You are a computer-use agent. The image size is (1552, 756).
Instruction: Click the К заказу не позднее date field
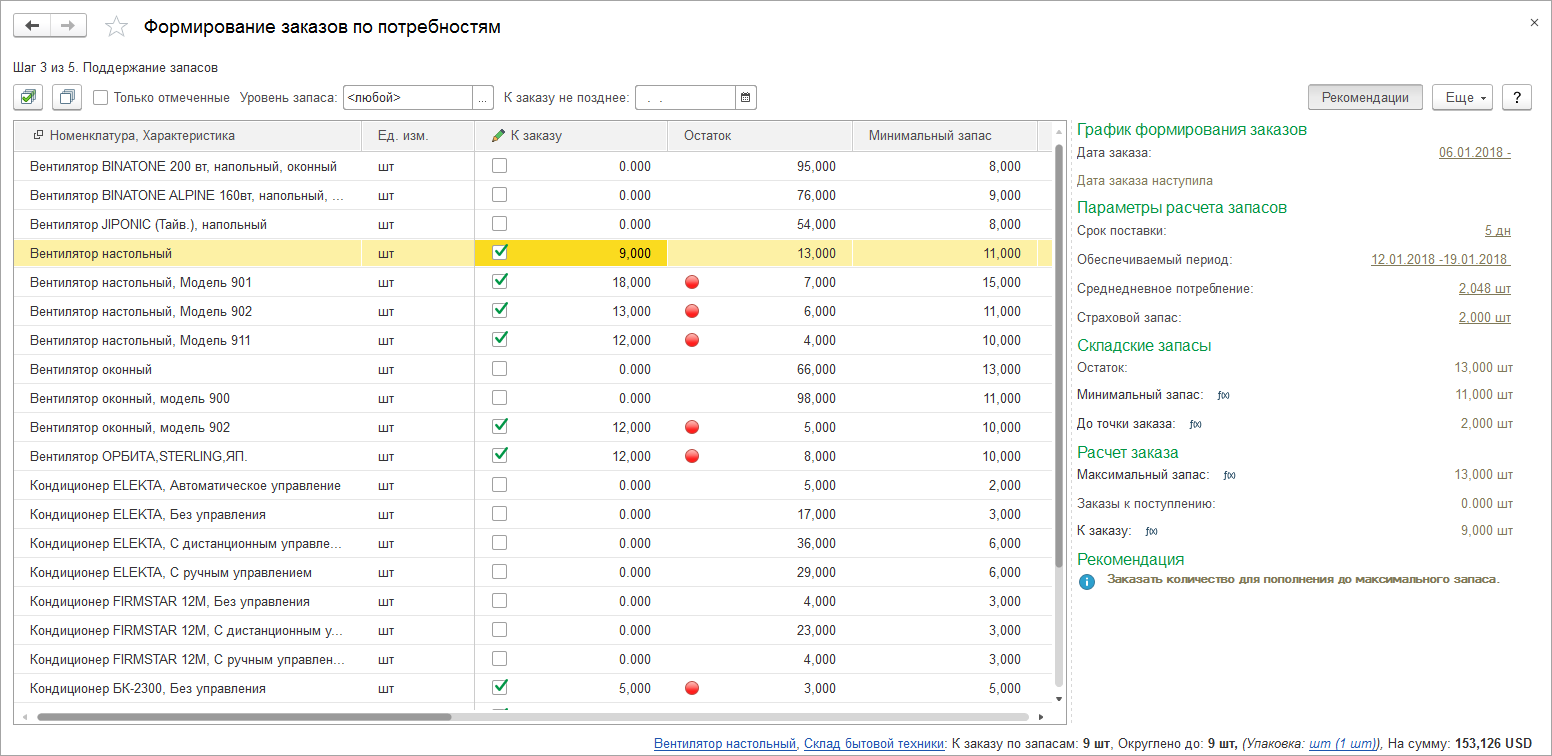pyautogui.click(x=686, y=97)
